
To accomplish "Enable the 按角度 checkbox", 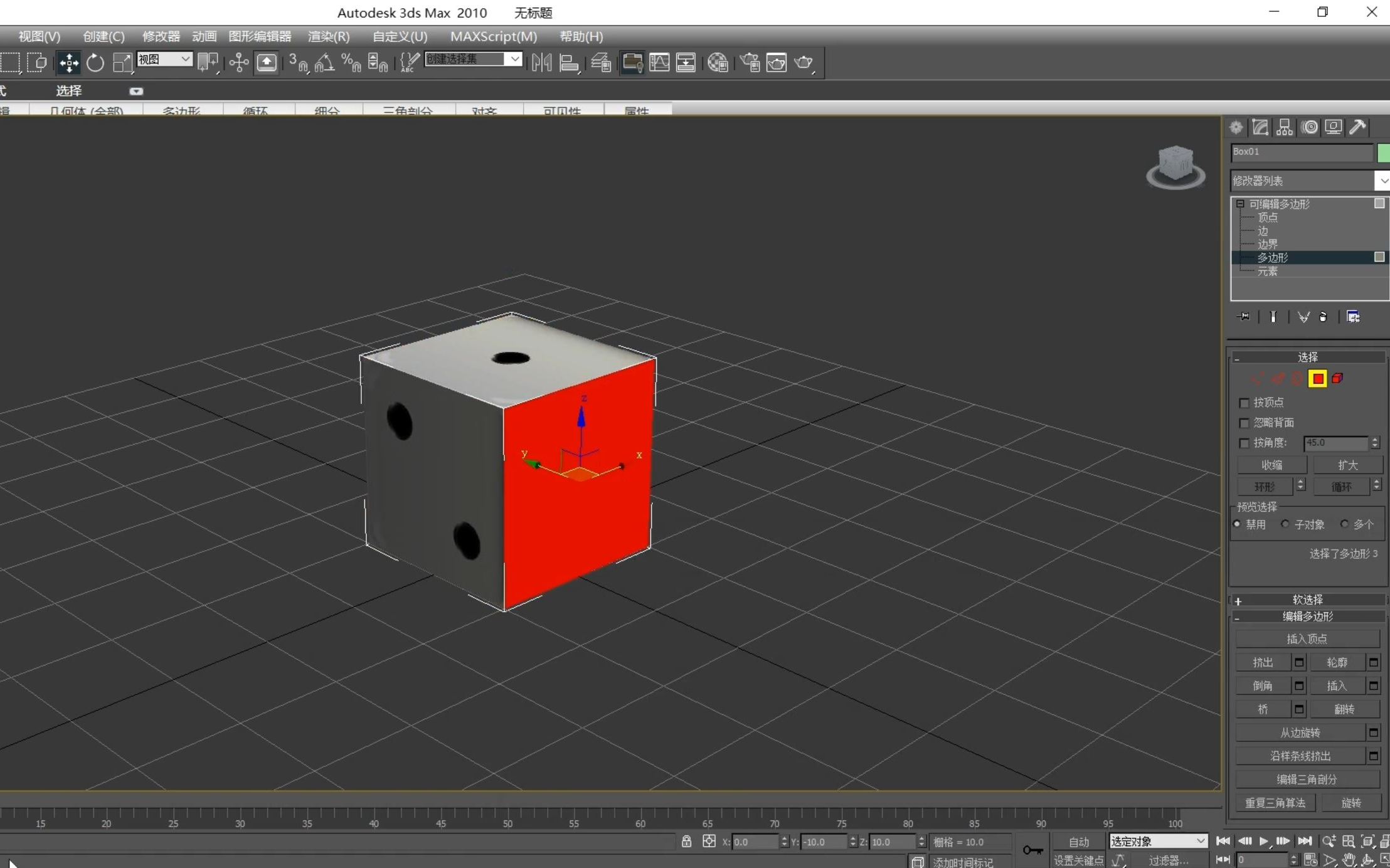I will point(1244,443).
